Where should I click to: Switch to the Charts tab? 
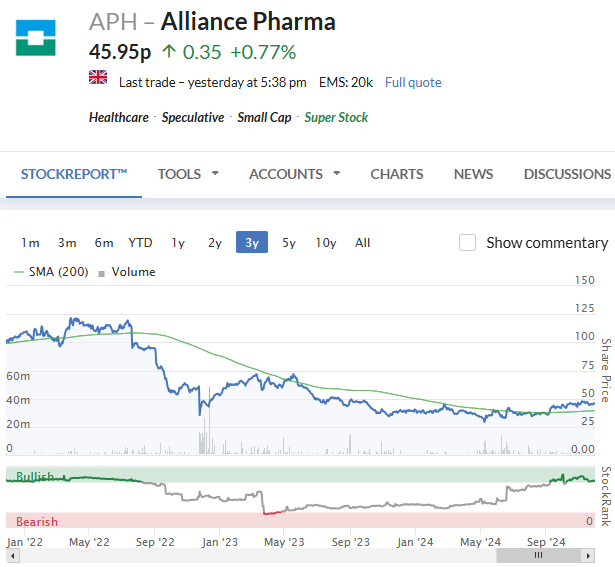[397, 174]
